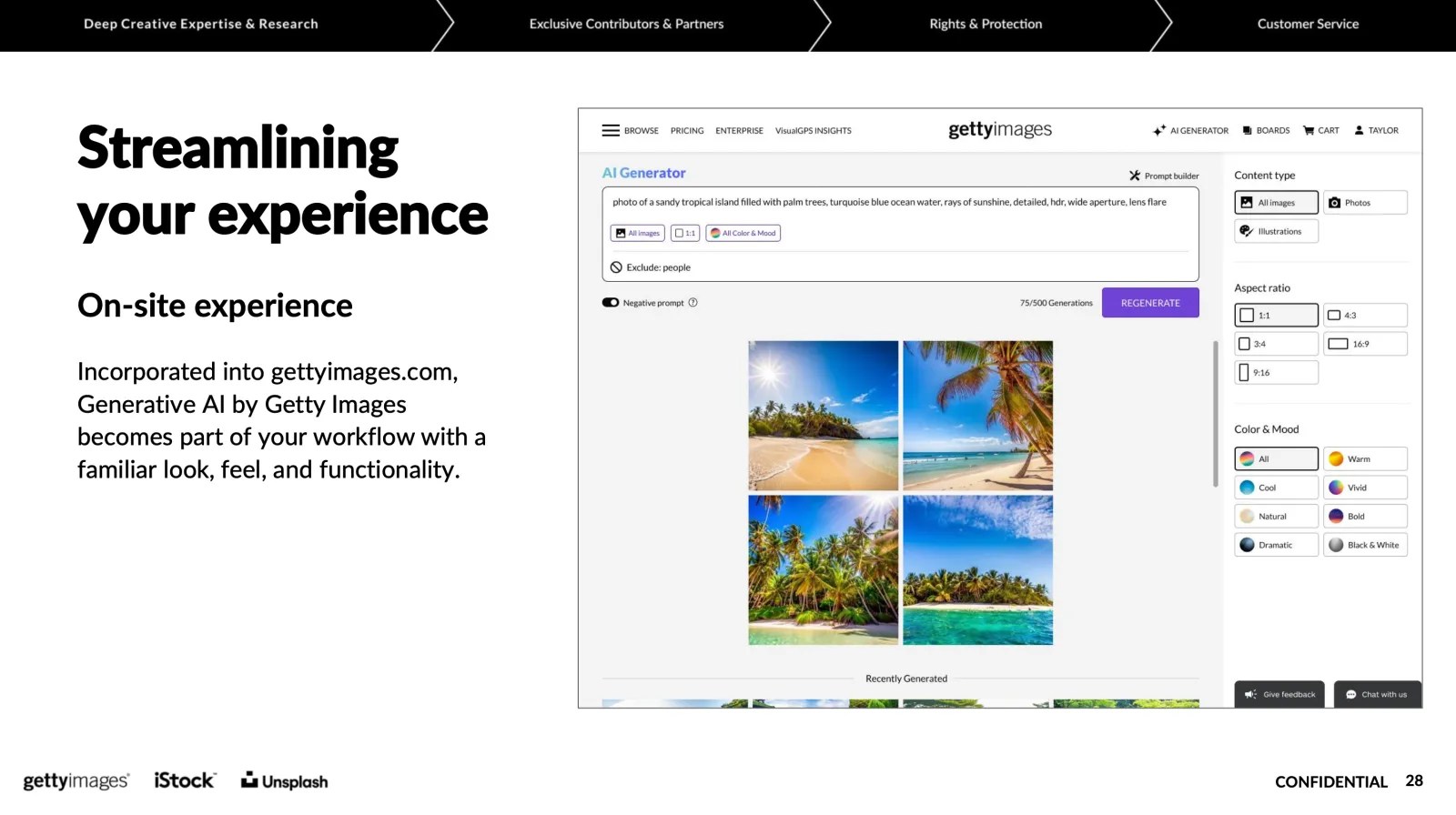Click Customer Service step
The height and width of the screenshot is (815, 1456).
pos(1308,24)
